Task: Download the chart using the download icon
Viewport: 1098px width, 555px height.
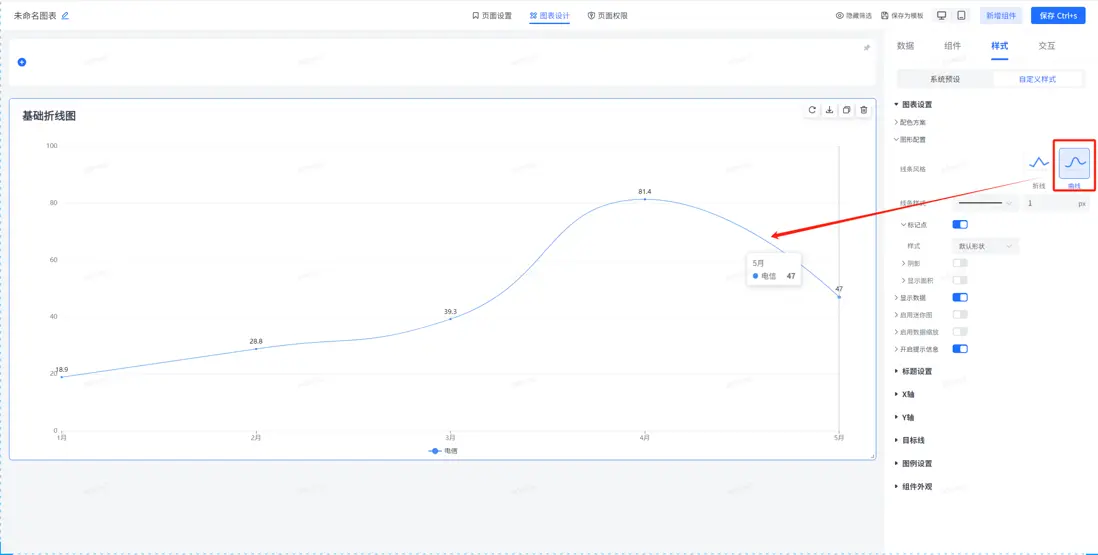Action: (x=829, y=110)
